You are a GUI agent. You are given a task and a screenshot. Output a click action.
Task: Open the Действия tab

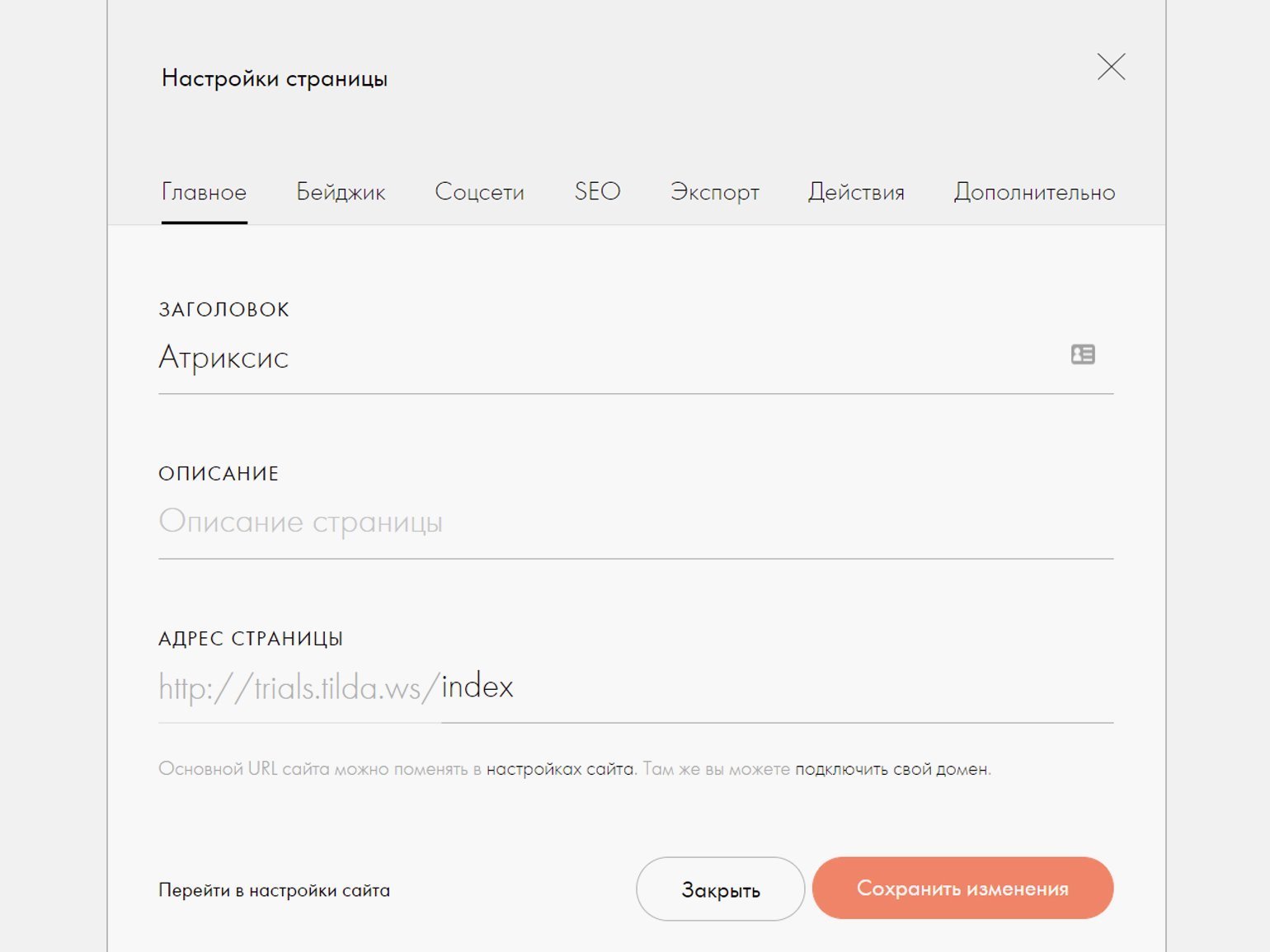(x=856, y=192)
